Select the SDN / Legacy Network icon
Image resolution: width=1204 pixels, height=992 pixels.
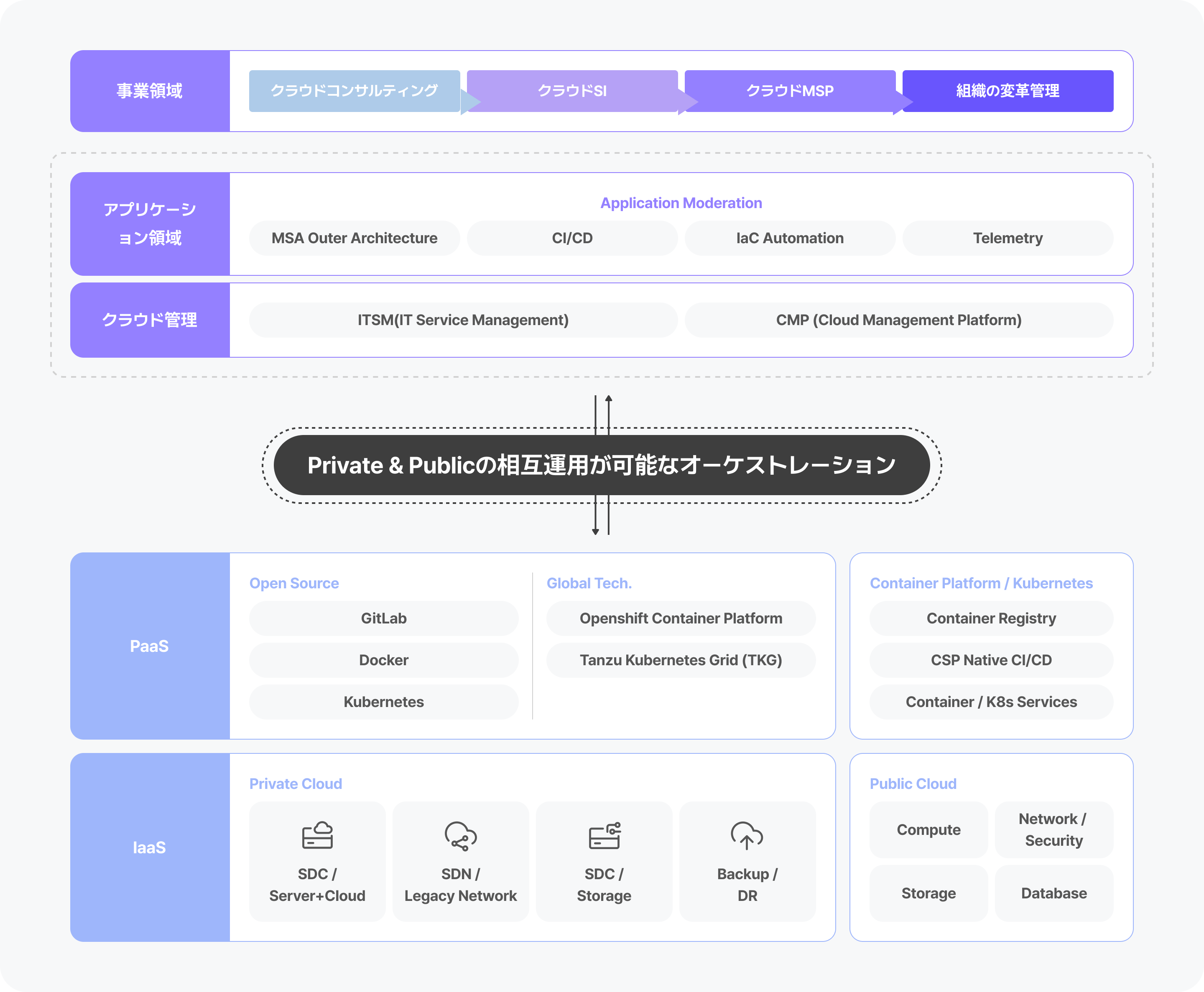tap(460, 837)
